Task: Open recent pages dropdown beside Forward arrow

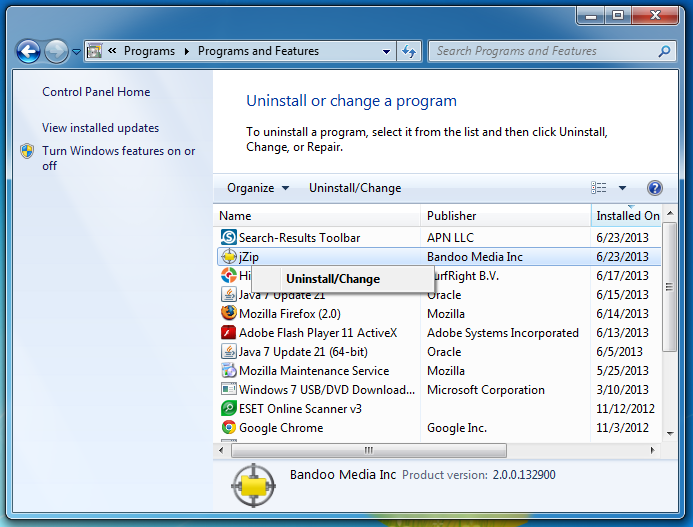Action: 76,52
